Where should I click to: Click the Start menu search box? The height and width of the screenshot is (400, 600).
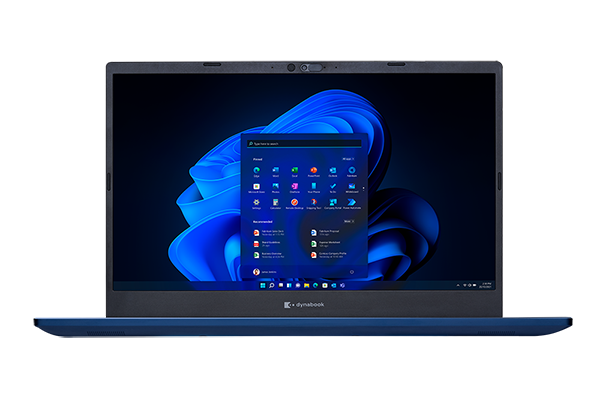tap(304, 144)
